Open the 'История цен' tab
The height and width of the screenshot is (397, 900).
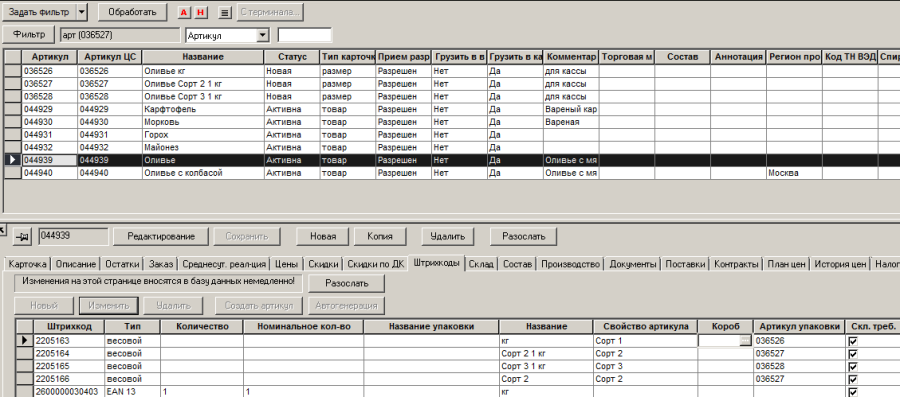(x=840, y=264)
